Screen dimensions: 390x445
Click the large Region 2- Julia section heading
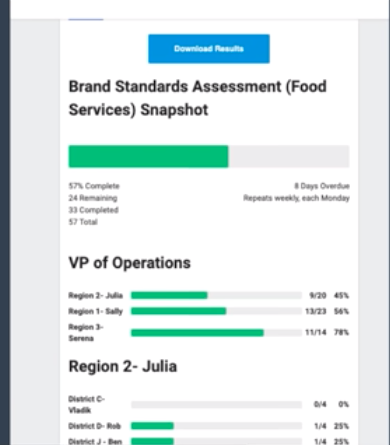(123, 367)
